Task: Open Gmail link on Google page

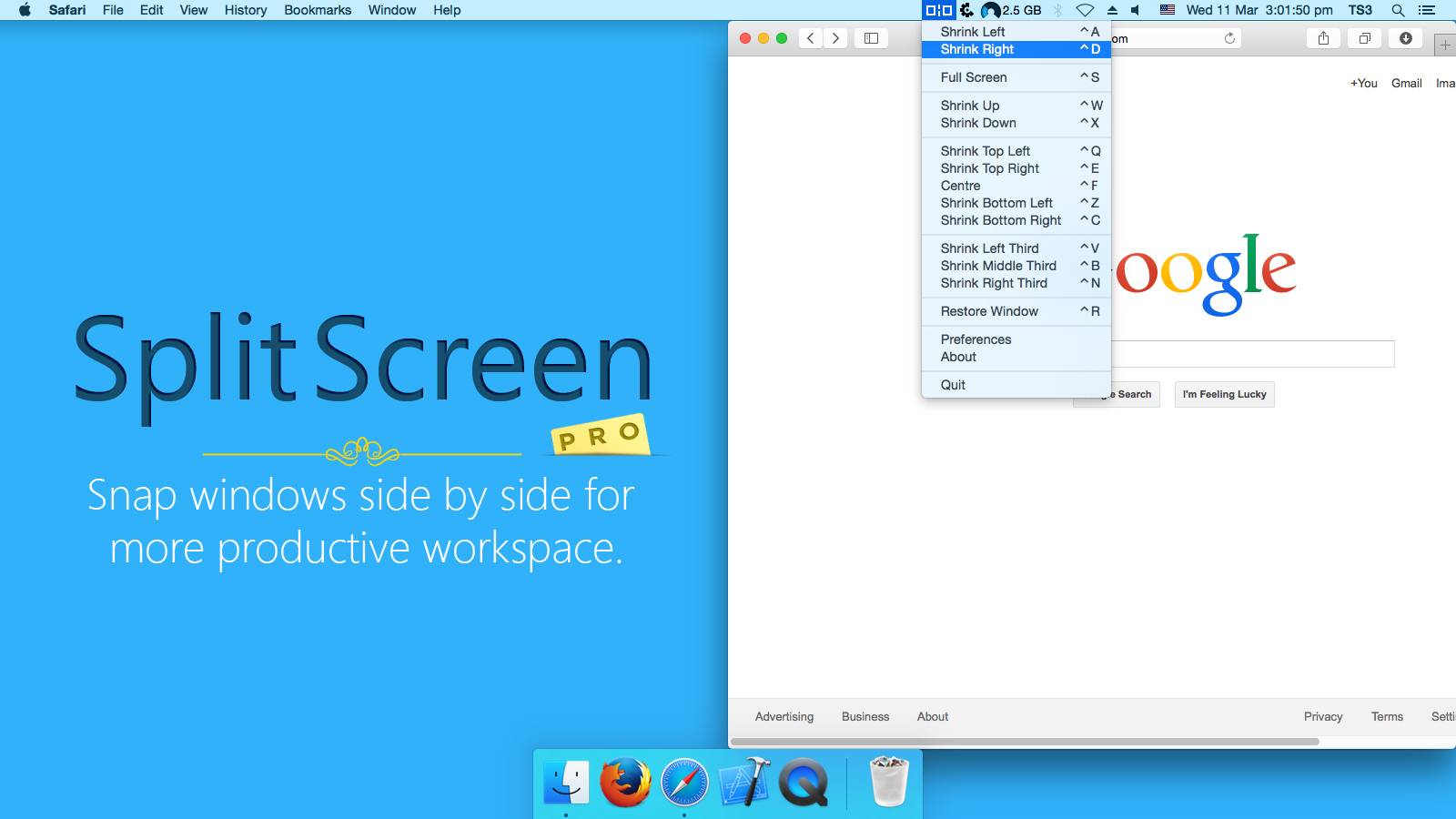Action: point(1406,83)
